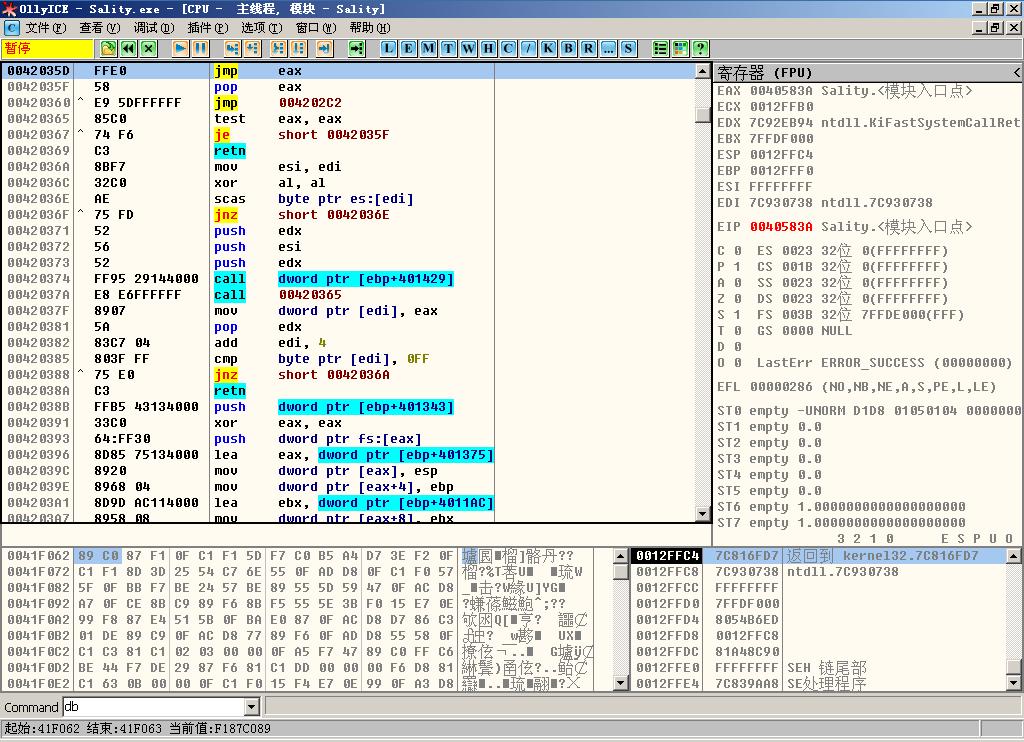Viewport: 1024px width, 742px height.
Task: Click the Step into toolbar icon
Action: (232, 48)
